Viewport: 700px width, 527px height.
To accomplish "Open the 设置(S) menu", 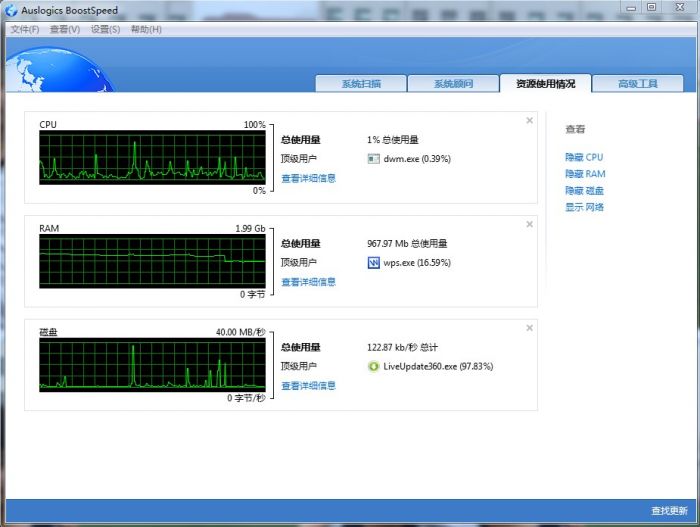I will coord(105,29).
